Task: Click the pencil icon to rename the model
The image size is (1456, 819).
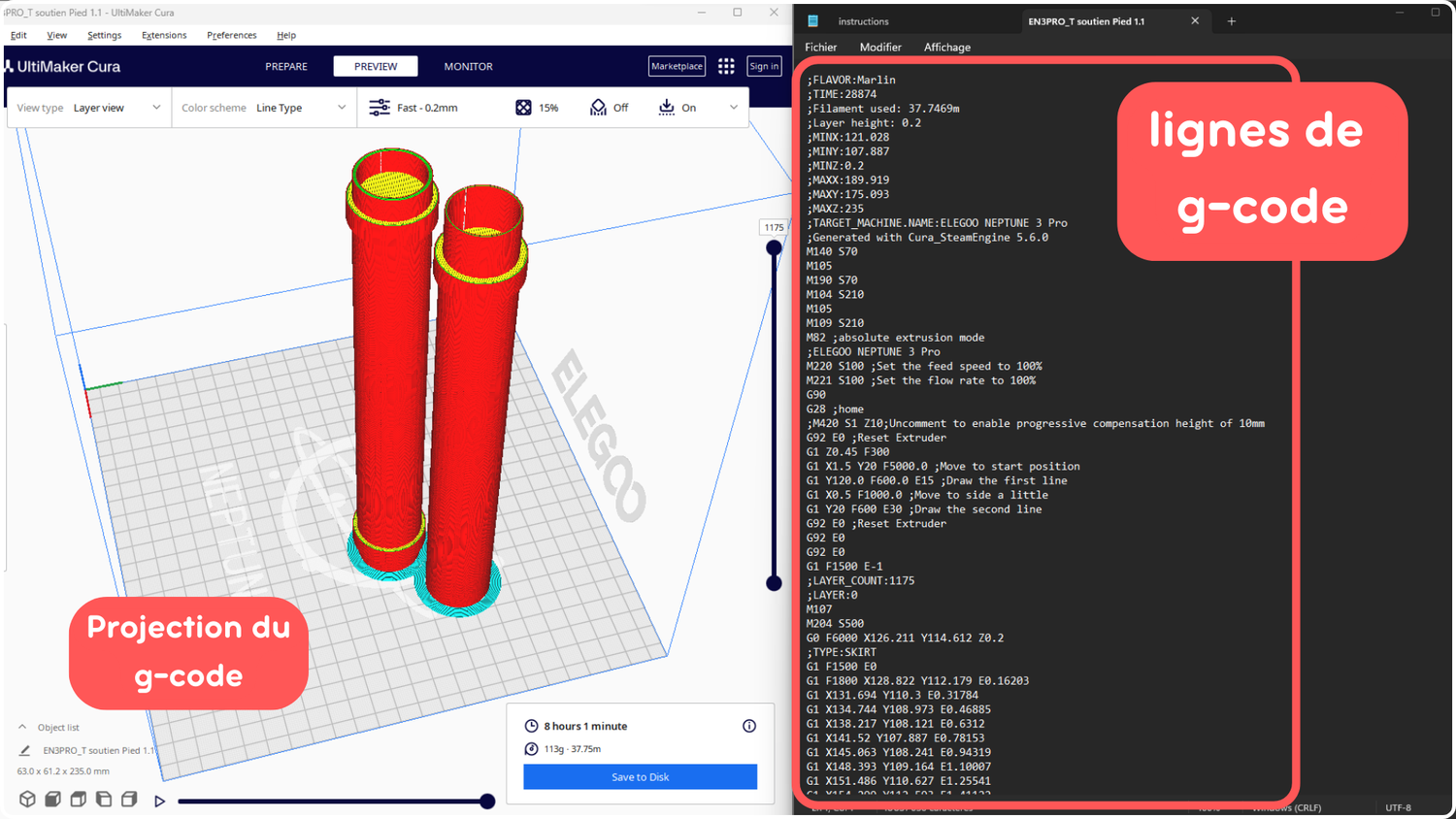Action: pos(23,750)
